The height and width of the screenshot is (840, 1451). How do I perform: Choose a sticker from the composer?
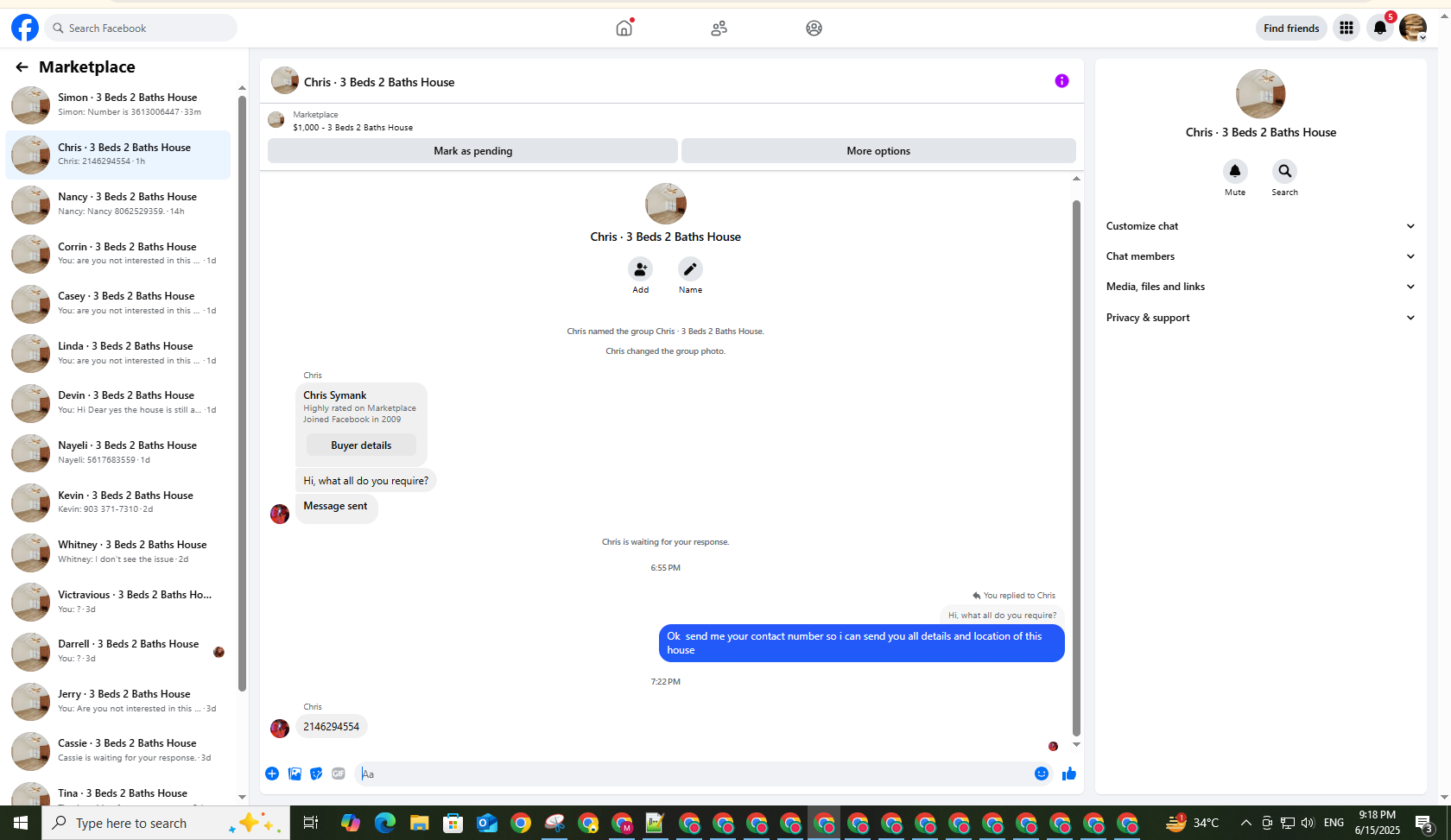coord(316,774)
